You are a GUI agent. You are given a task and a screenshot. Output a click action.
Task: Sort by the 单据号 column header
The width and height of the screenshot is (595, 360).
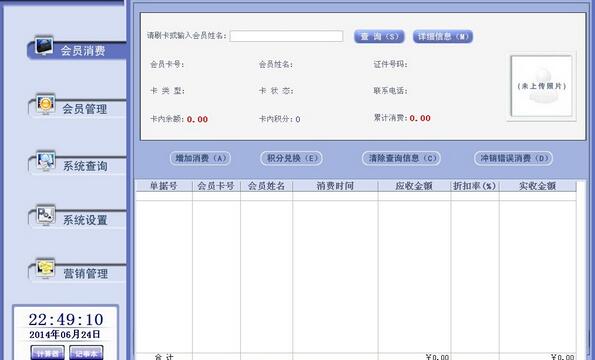pos(164,186)
